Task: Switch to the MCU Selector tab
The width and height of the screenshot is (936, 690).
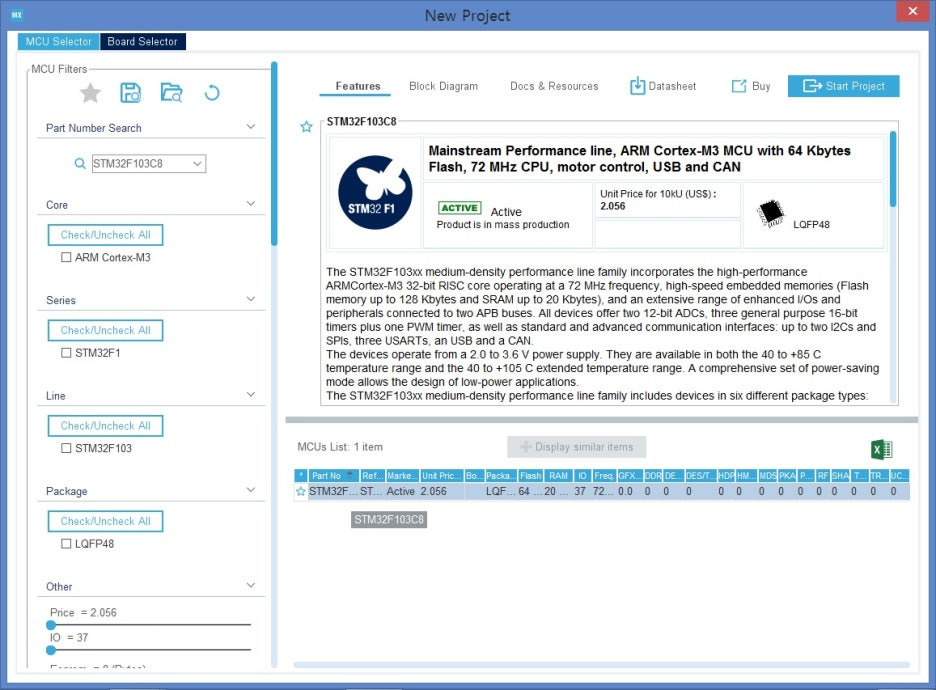Action: click(x=58, y=41)
